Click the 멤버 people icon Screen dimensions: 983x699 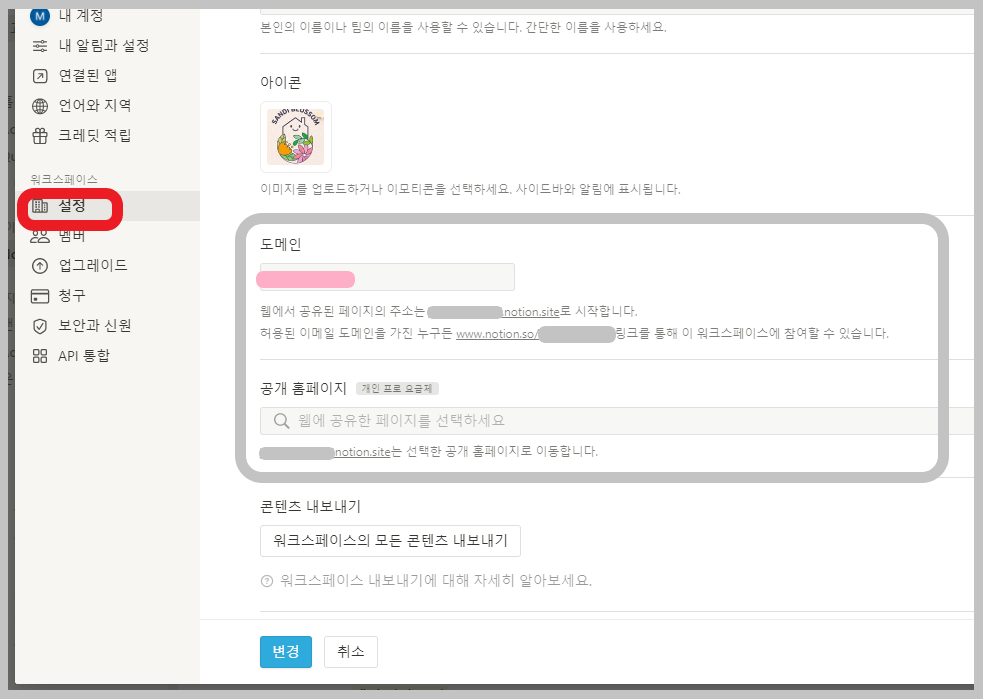pyautogui.click(x=38, y=237)
